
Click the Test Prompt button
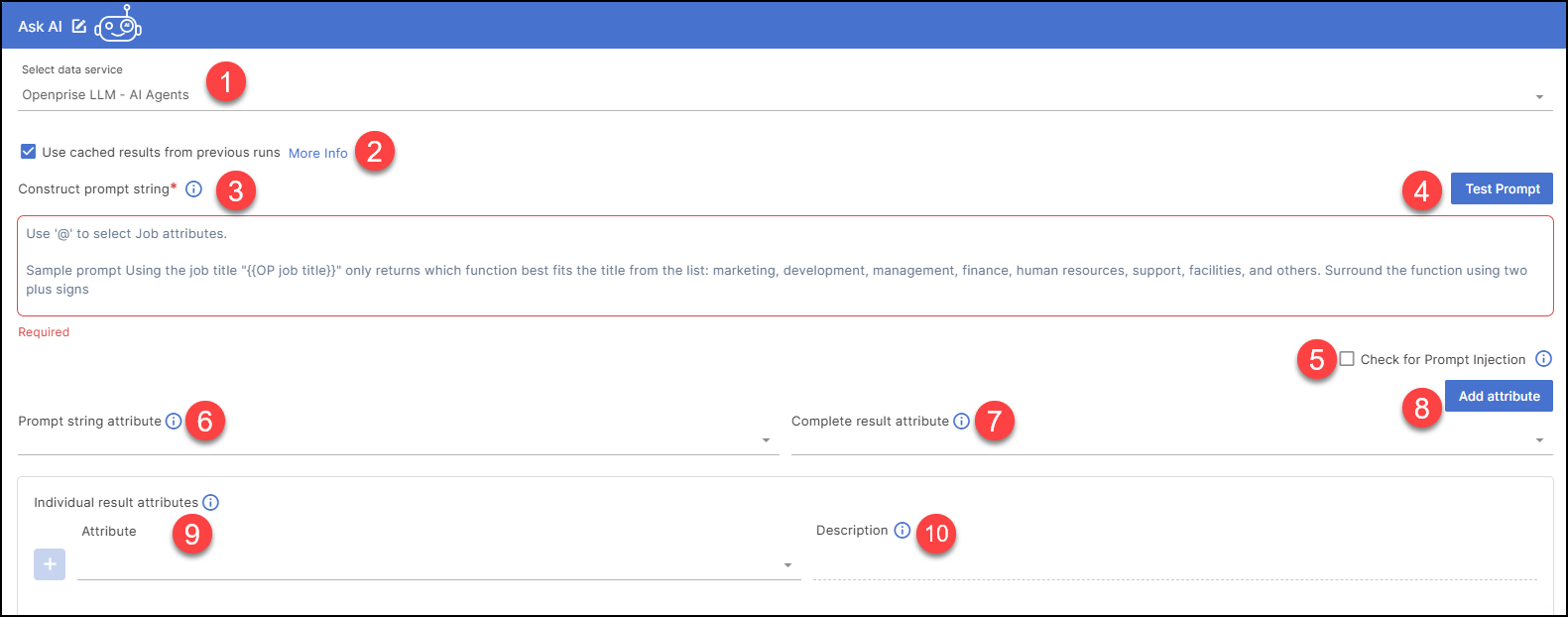(1502, 188)
